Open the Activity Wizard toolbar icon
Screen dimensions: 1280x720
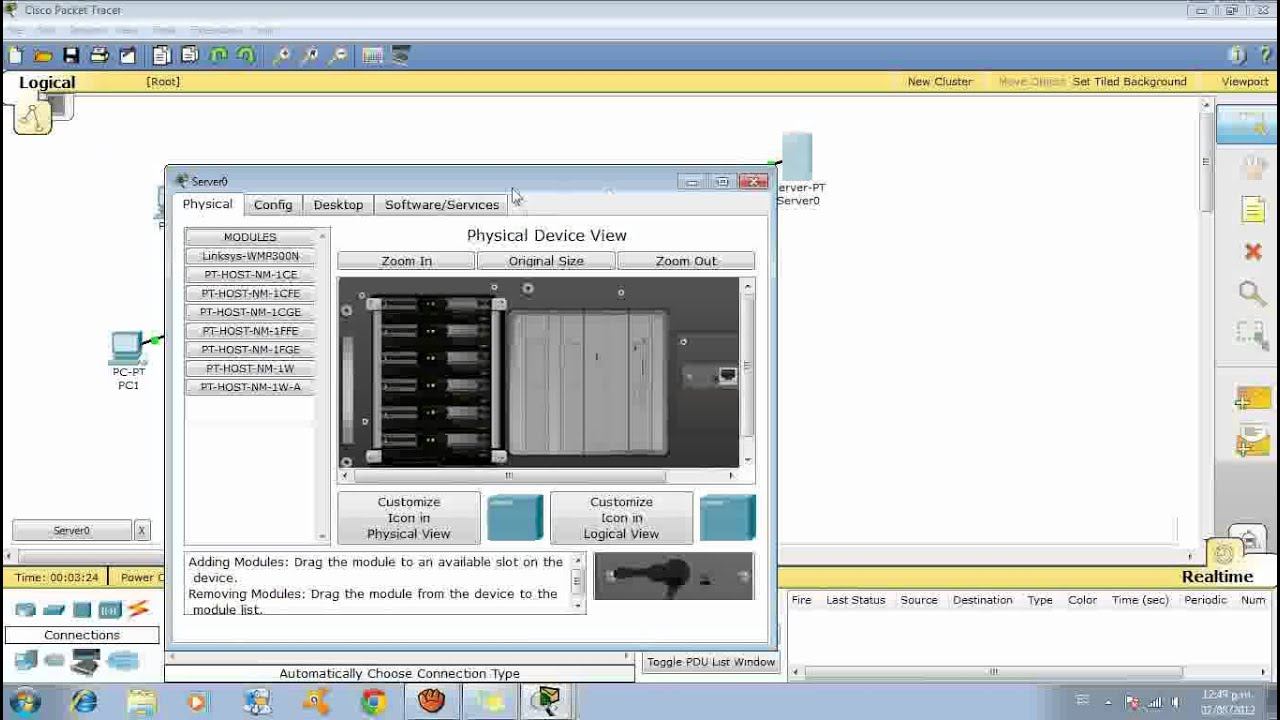click(127, 56)
